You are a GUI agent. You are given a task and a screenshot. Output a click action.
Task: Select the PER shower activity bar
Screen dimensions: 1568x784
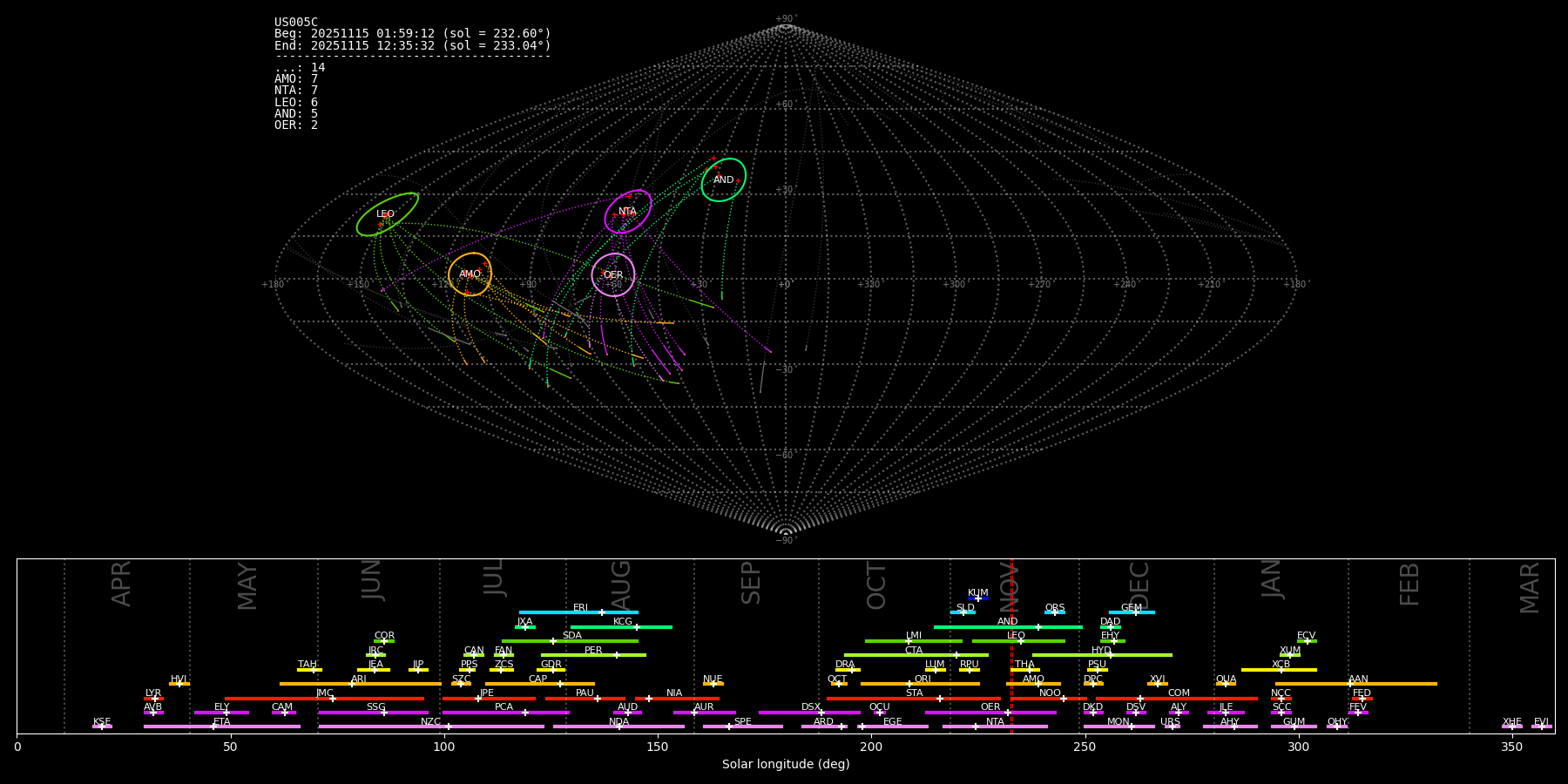coord(593,655)
